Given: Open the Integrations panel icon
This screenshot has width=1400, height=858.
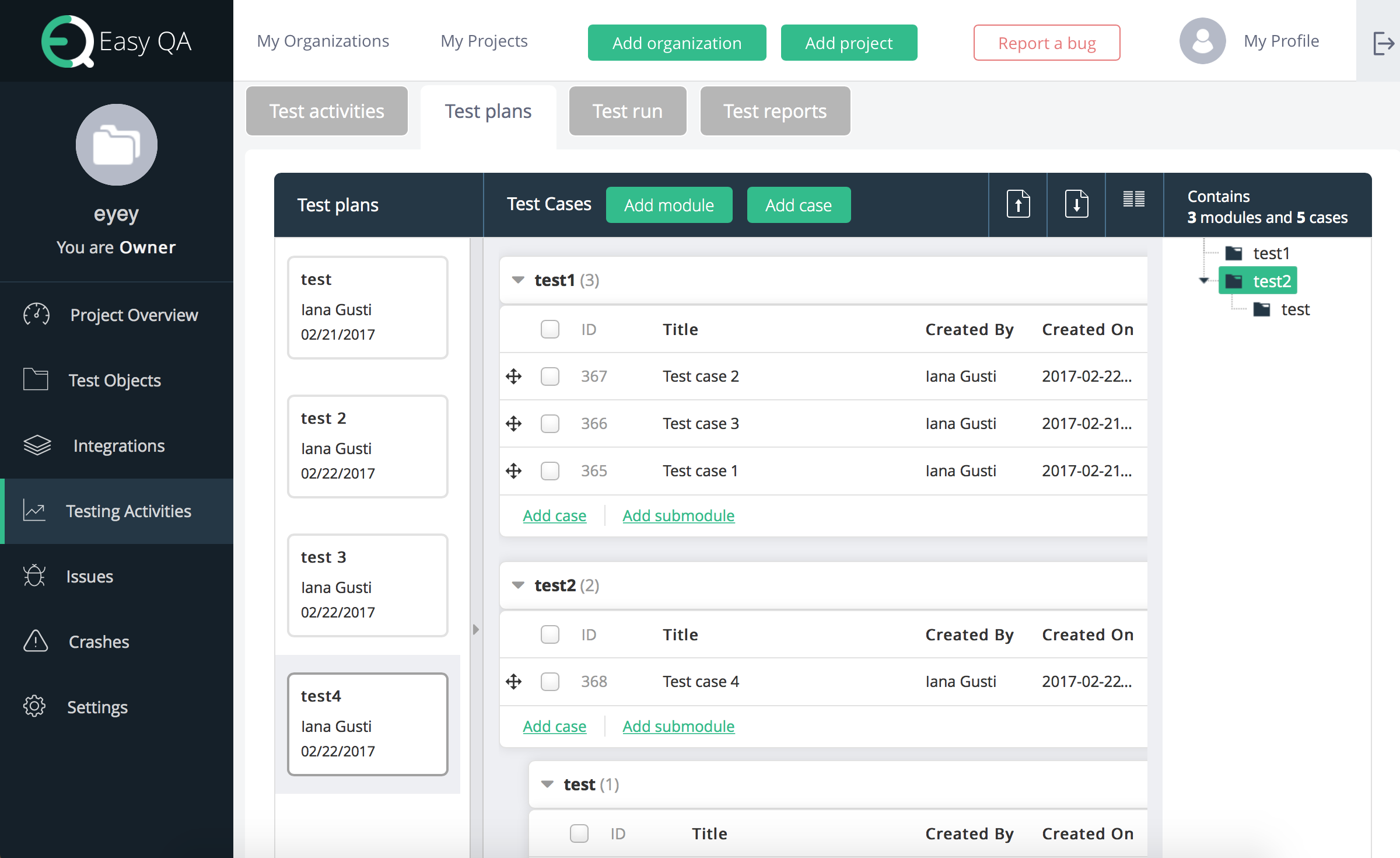Looking at the screenshot, I should tap(37, 445).
